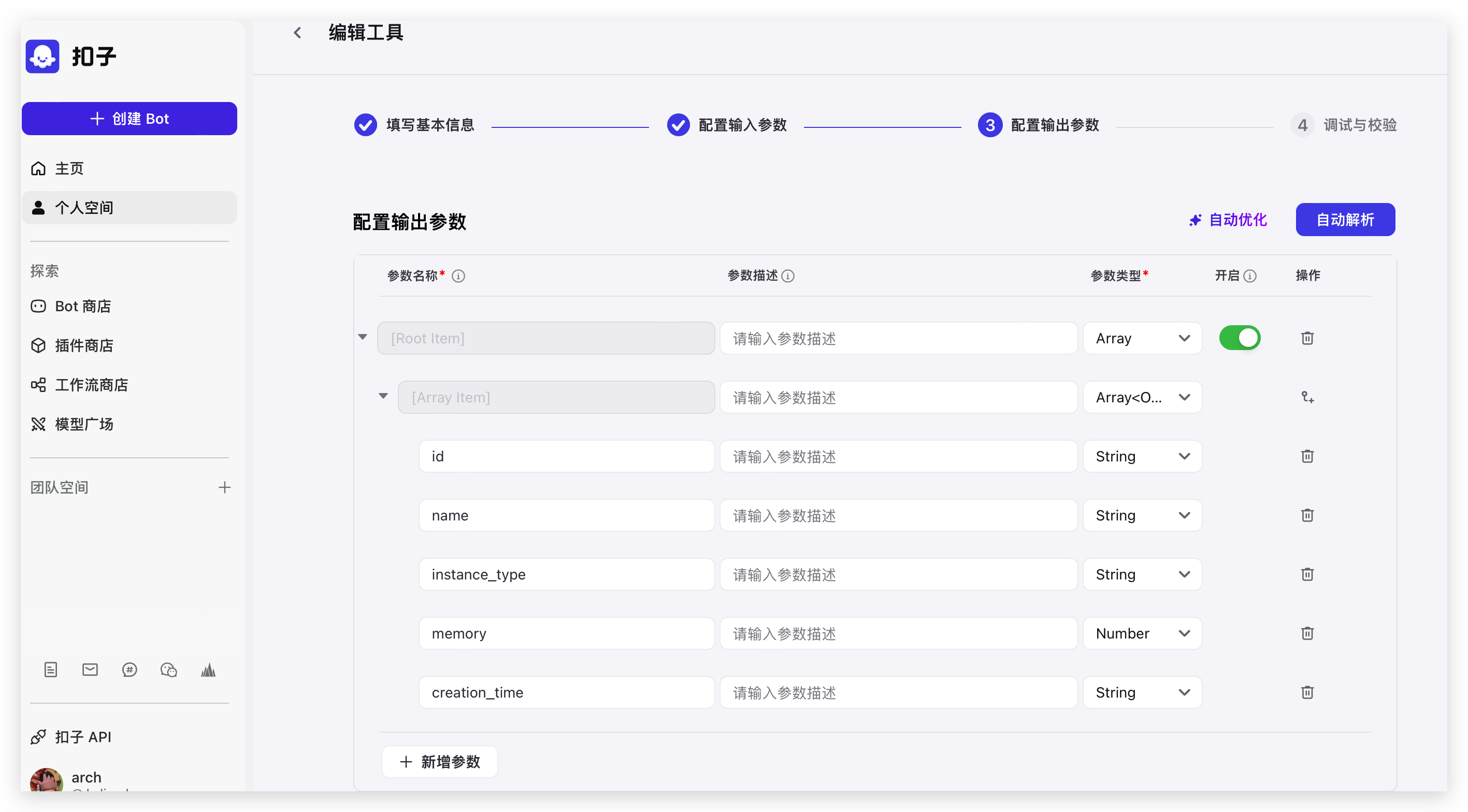Collapse the Array Item row

383,396
